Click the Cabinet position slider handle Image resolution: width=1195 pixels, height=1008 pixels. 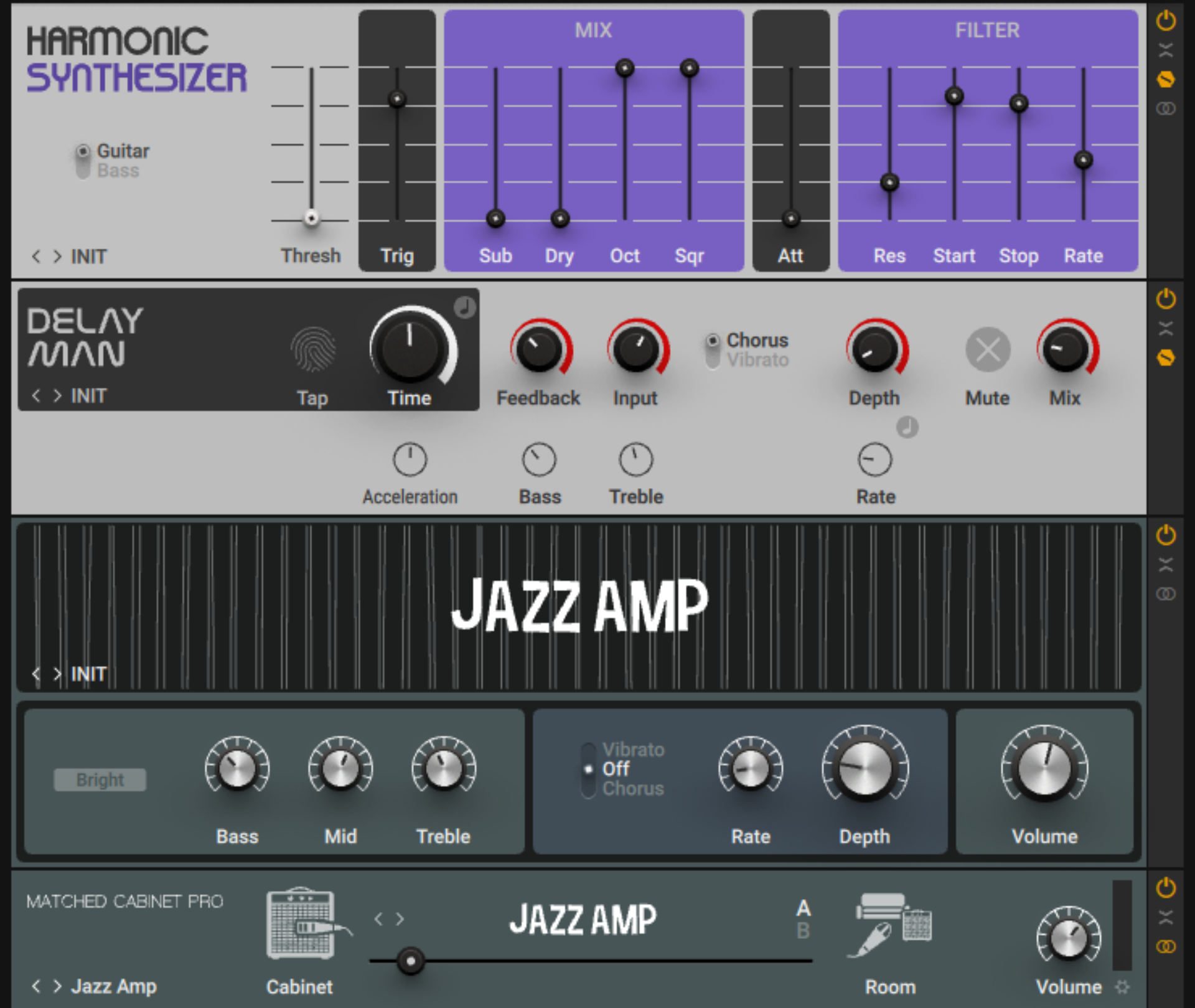(410, 961)
